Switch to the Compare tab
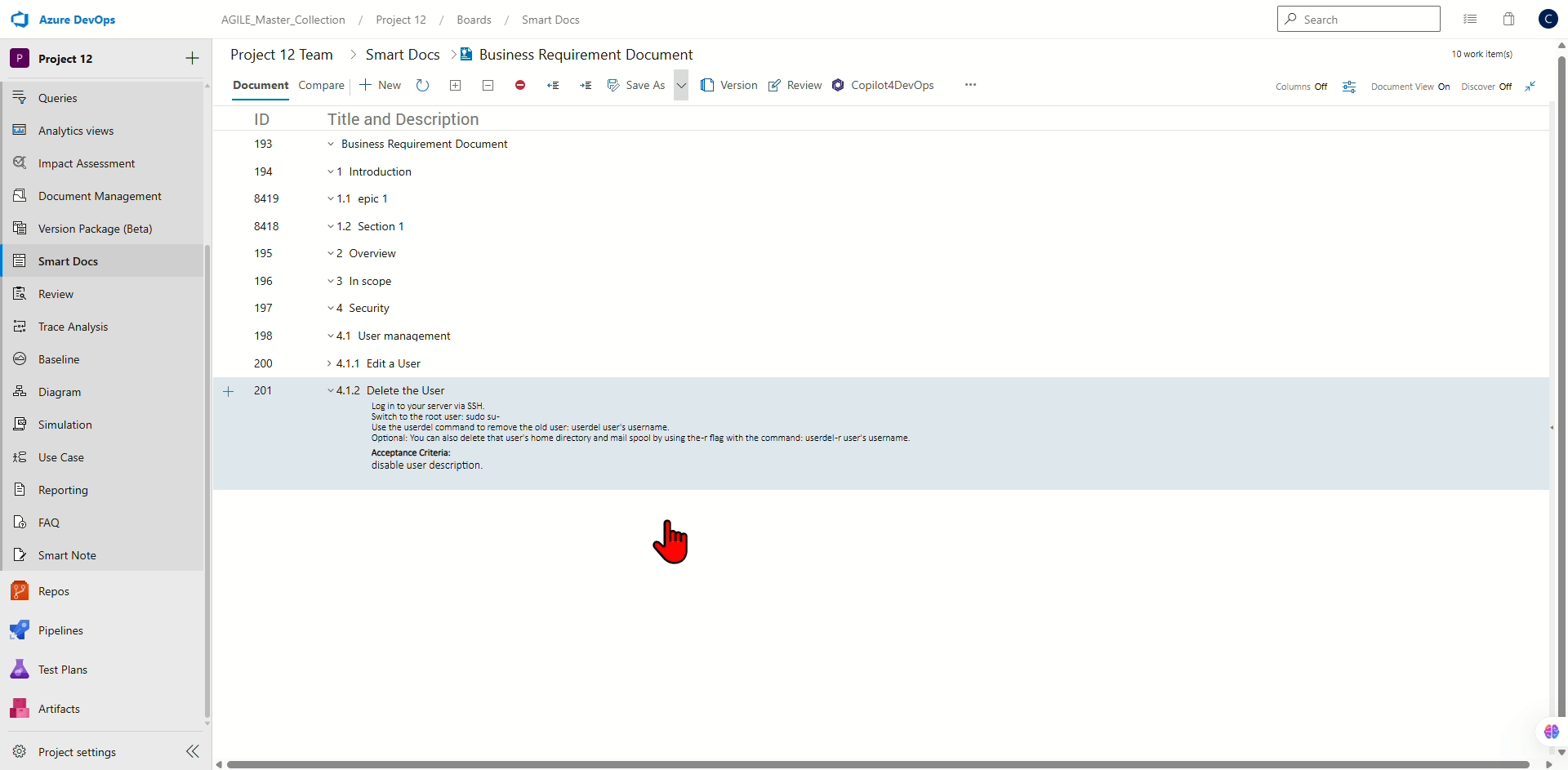Viewport: 1568px width, 770px height. [x=321, y=85]
